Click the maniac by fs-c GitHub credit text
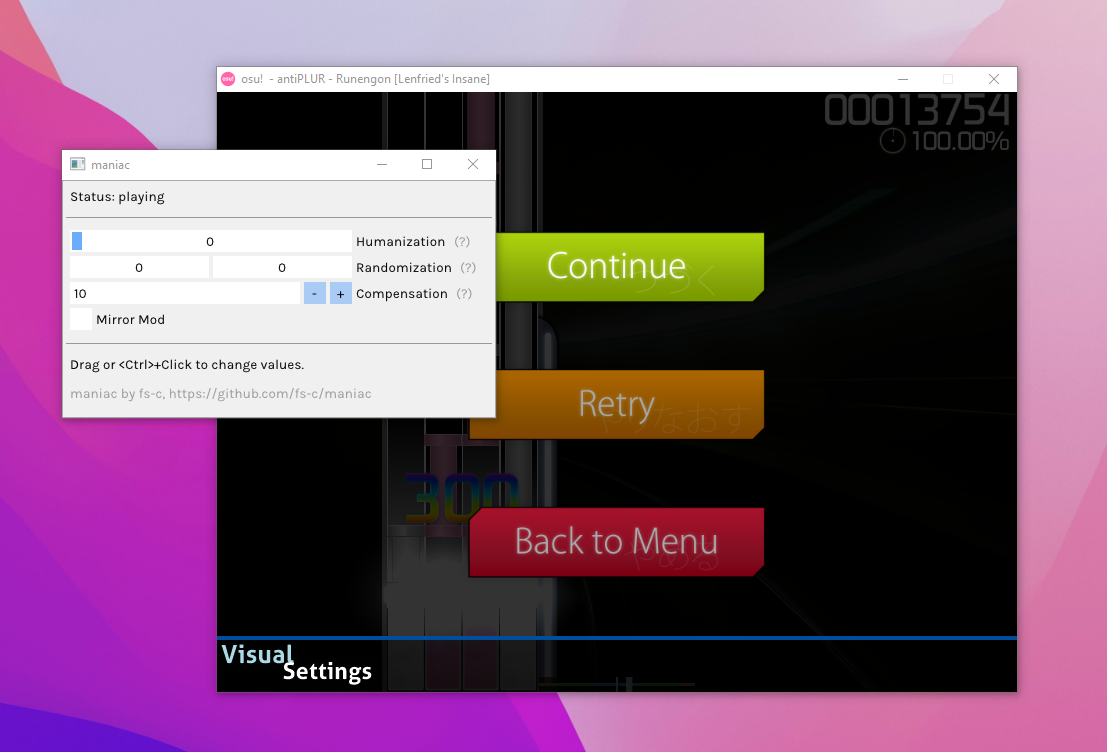 (221, 394)
